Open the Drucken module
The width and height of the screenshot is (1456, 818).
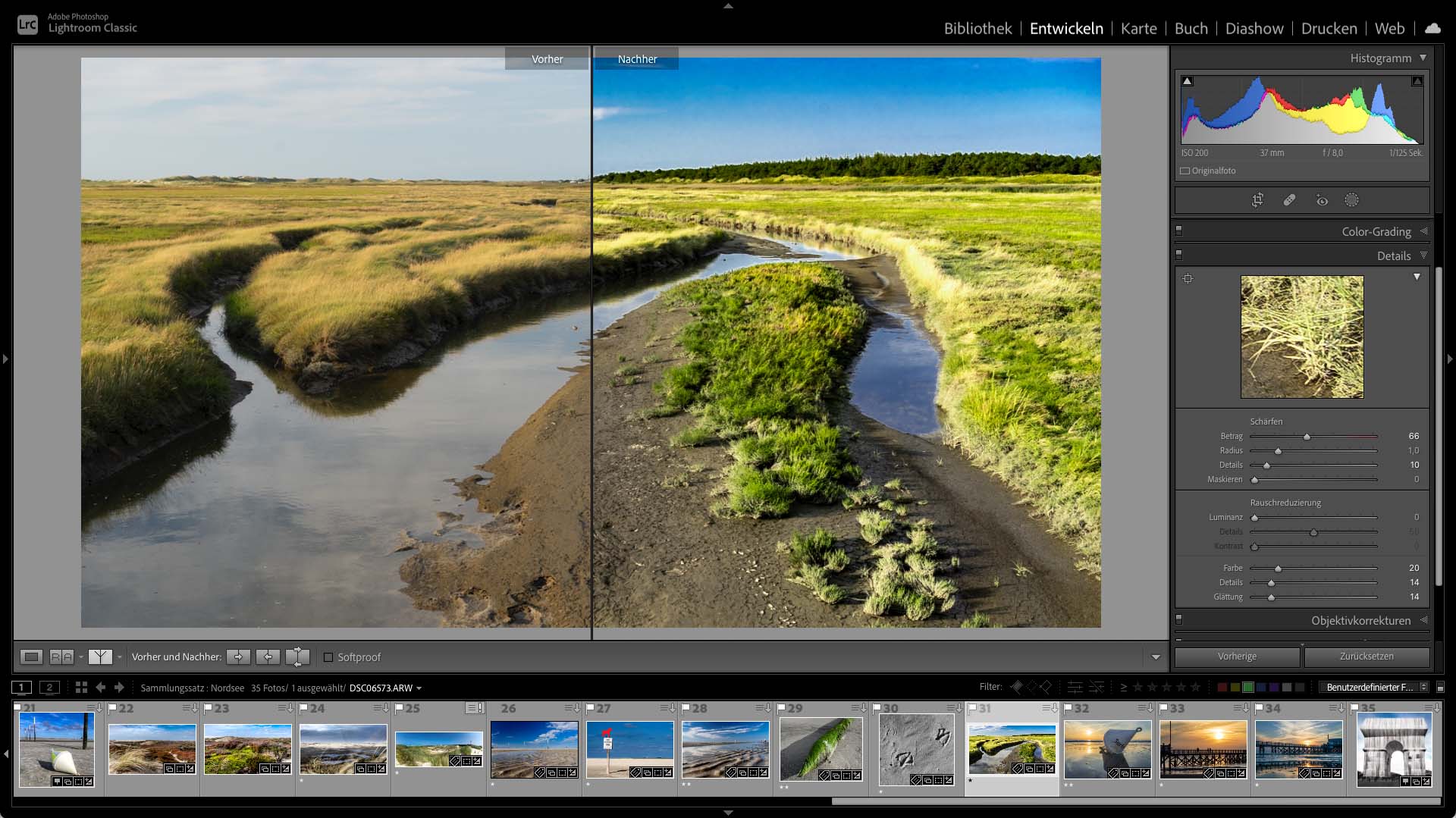(x=1329, y=28)
